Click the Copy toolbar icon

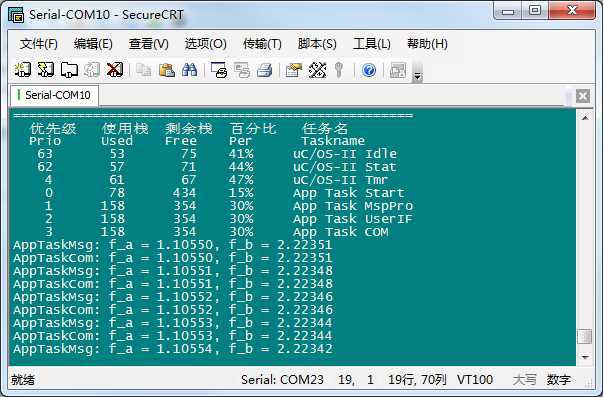pyautogui.click(x=144, y=70)
